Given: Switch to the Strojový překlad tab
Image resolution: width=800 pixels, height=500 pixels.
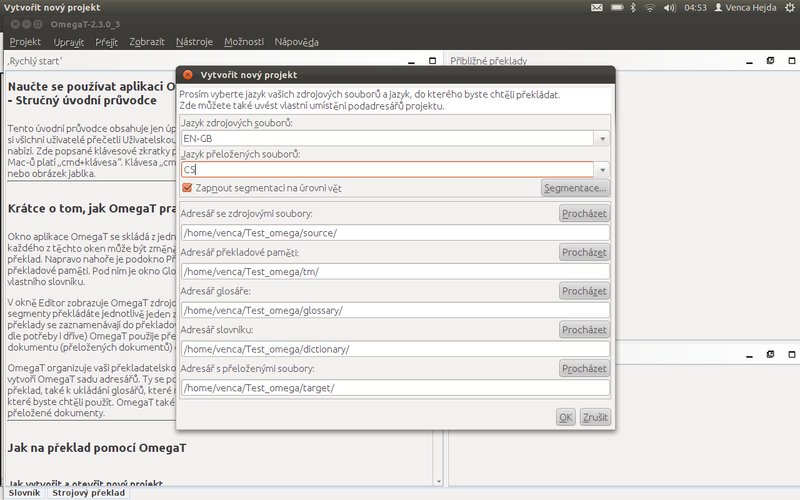Looking at the screenshot, I should (89, 492).
